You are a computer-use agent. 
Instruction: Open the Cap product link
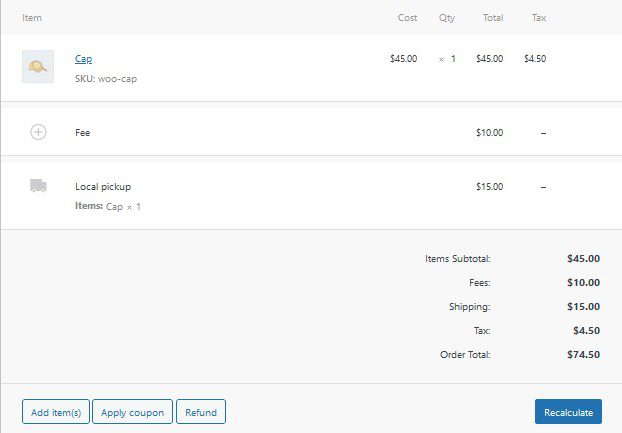83,59
